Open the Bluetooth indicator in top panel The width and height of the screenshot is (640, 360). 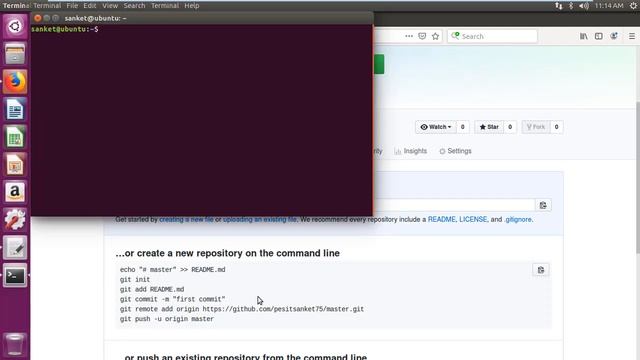[571, 6]
